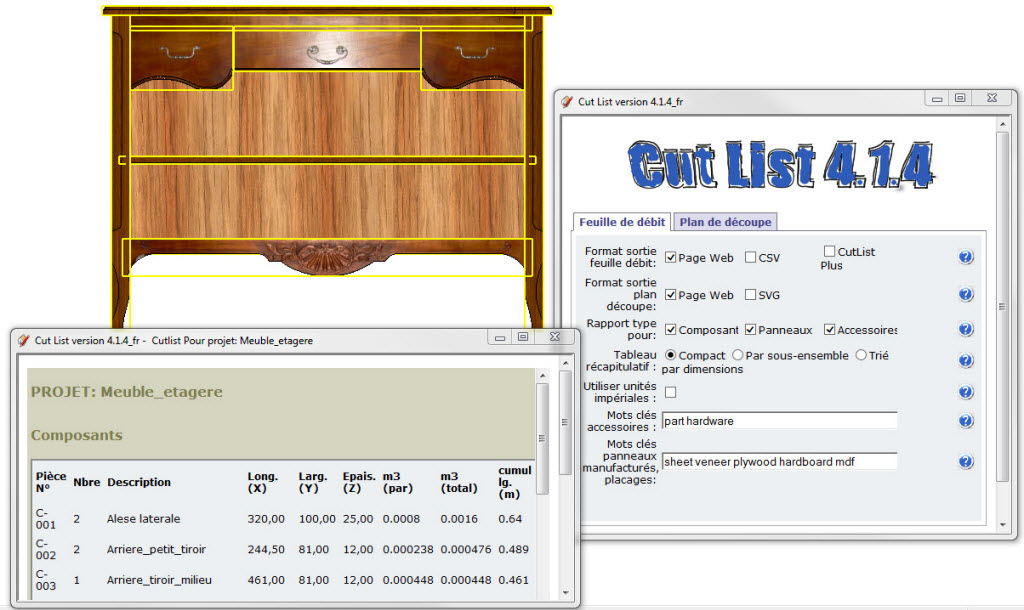The height and width of the screenshot is (610, 1024).
Task: Click the panneaux manufacturés keywords field
Action: 779,461
